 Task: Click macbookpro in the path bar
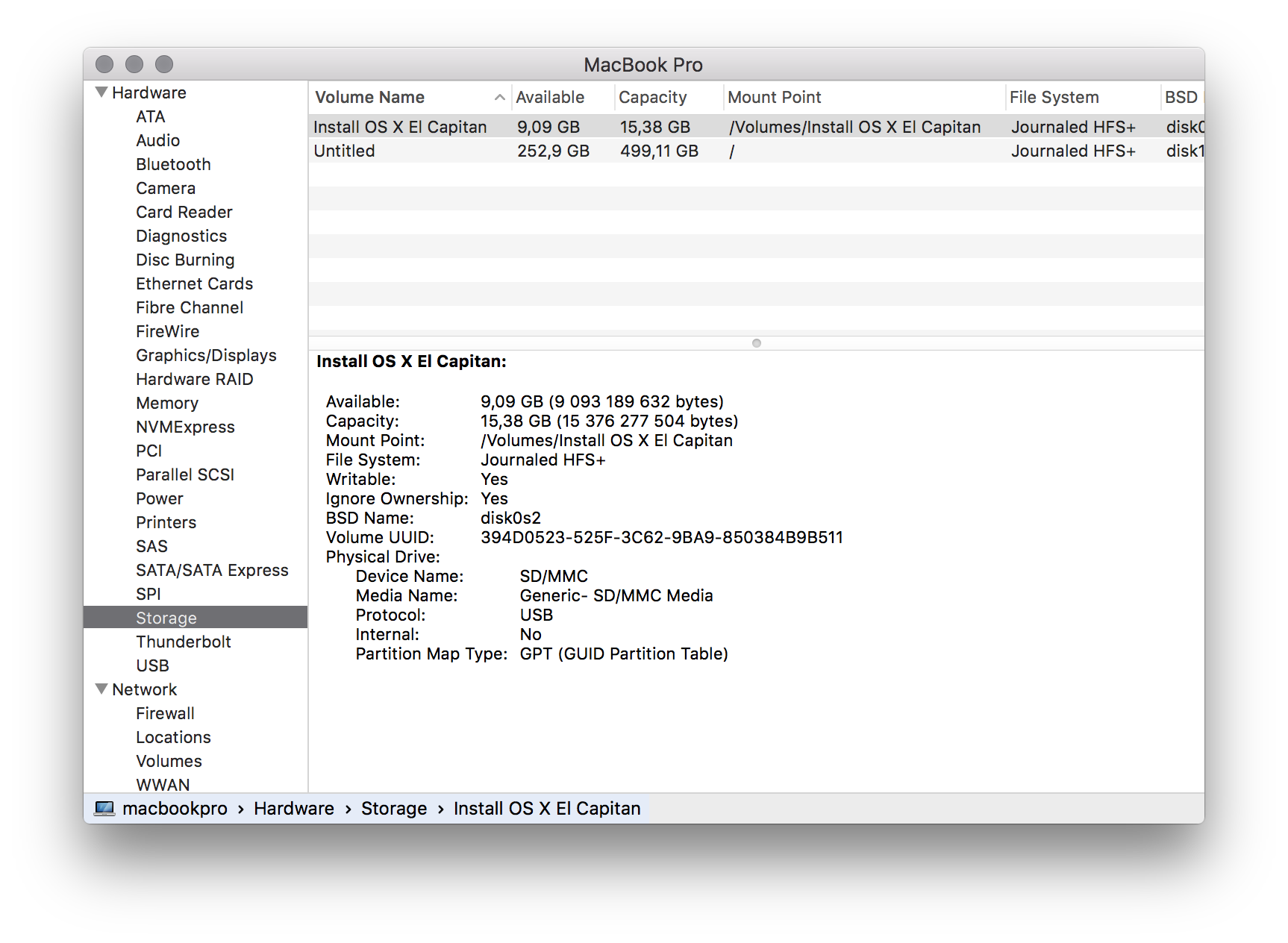[175, 809]
